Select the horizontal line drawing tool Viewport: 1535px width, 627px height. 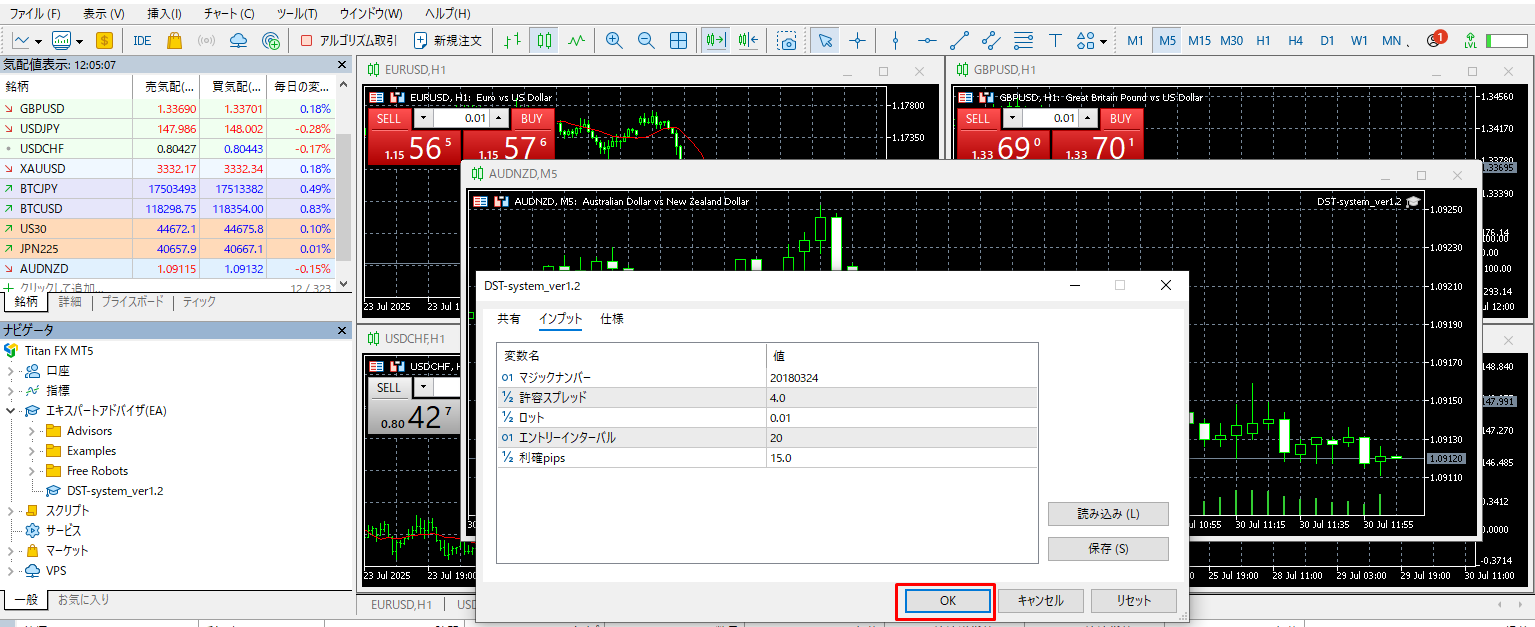927,41
